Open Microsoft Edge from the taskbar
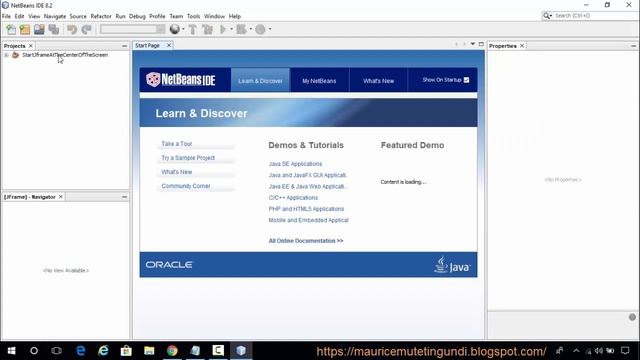Image resolution: width=640 pixels, height=360 pixels. pyautogui.click(x=81, y=351)
